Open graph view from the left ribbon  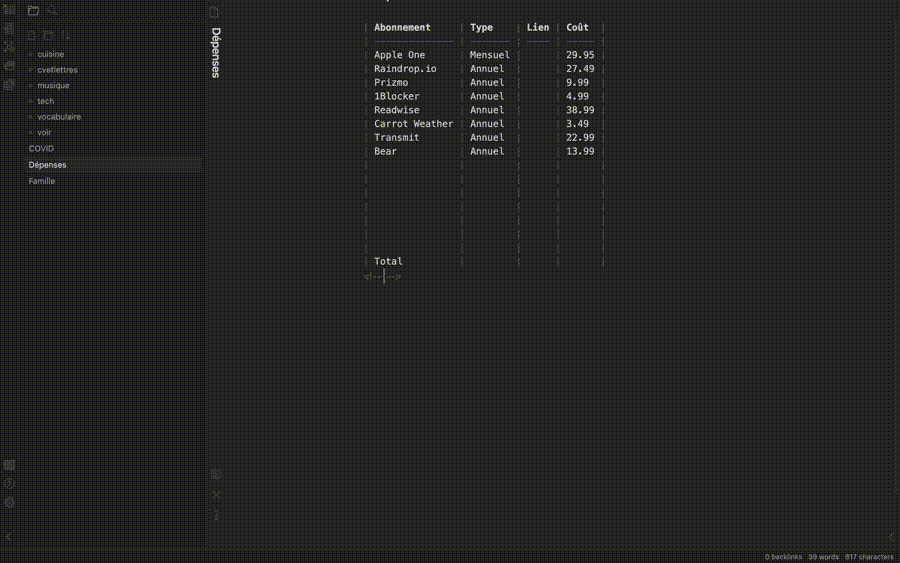[9, 47]
